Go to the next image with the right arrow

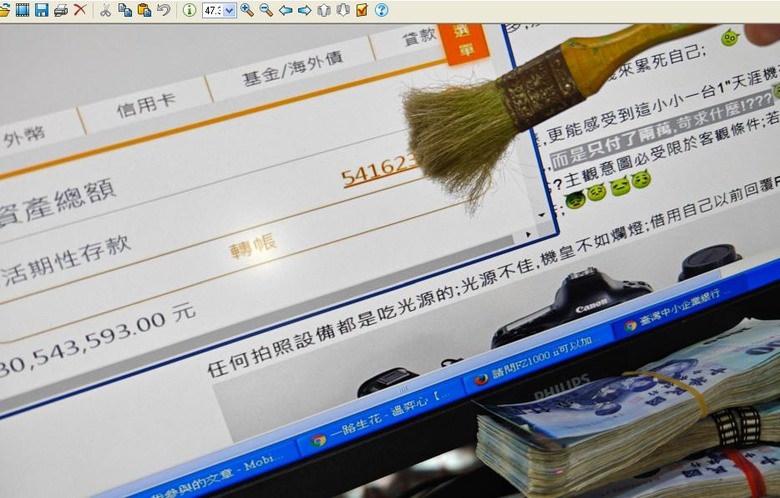click(x=304, y=10)
